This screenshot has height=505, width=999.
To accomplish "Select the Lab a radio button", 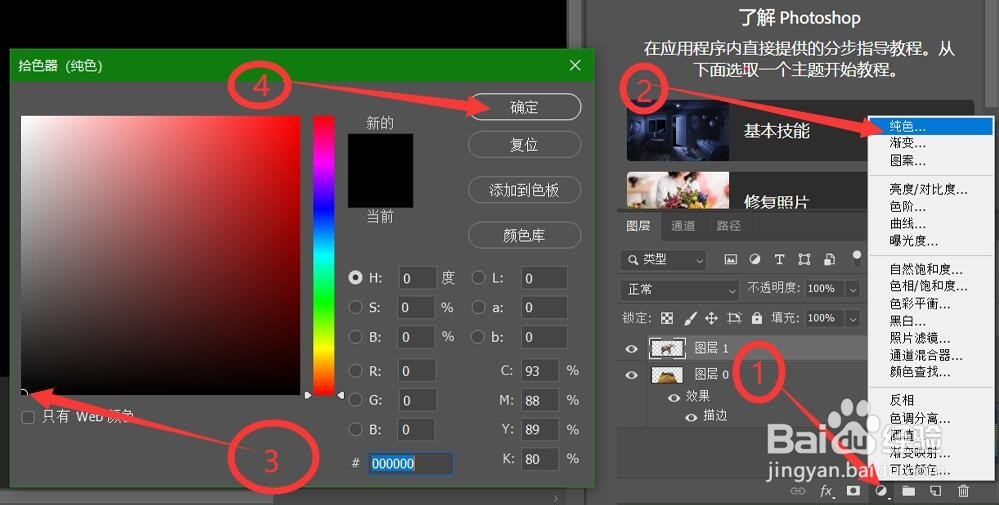I will click(478, 307).
